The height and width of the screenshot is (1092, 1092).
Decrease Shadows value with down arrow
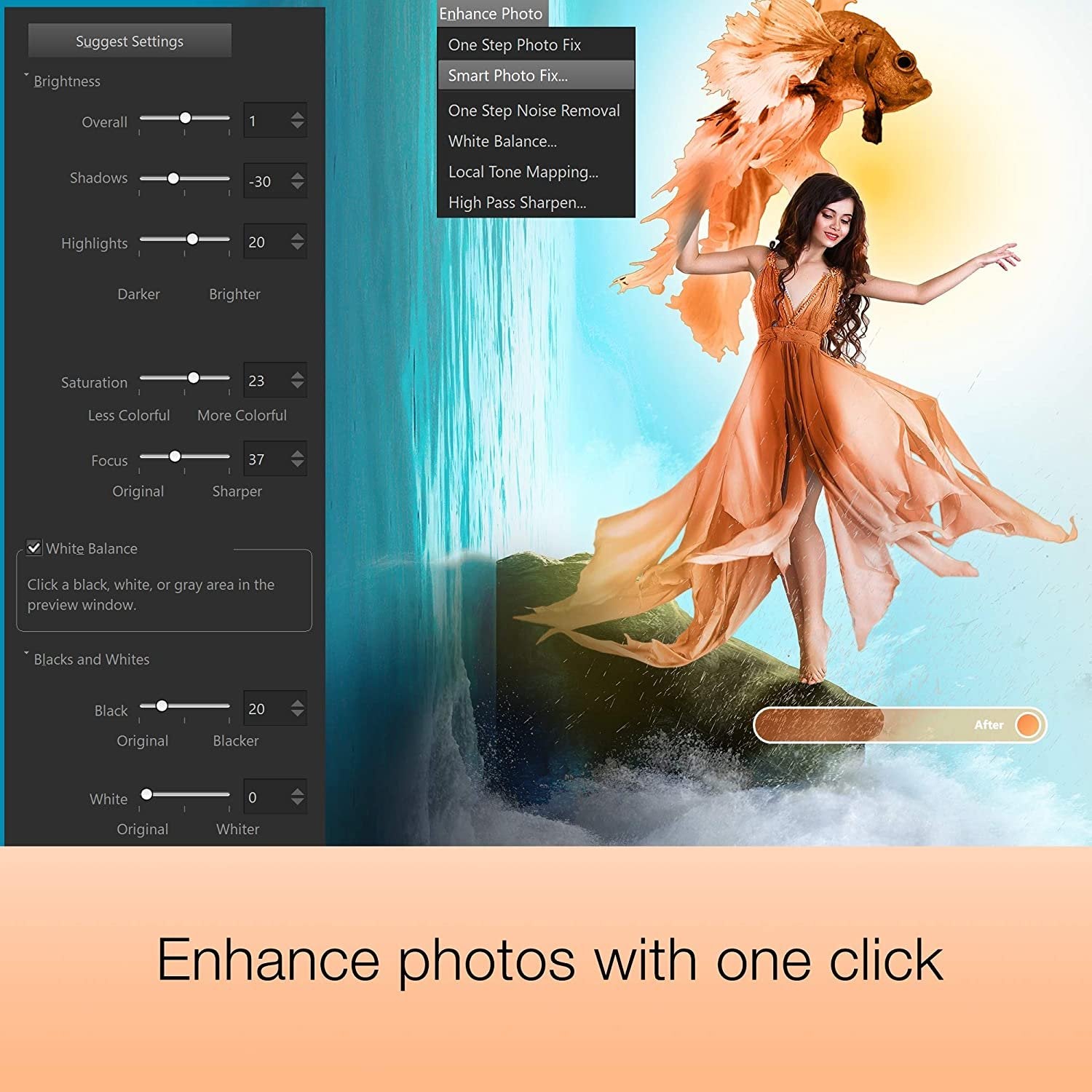click(x=297, y=186)
